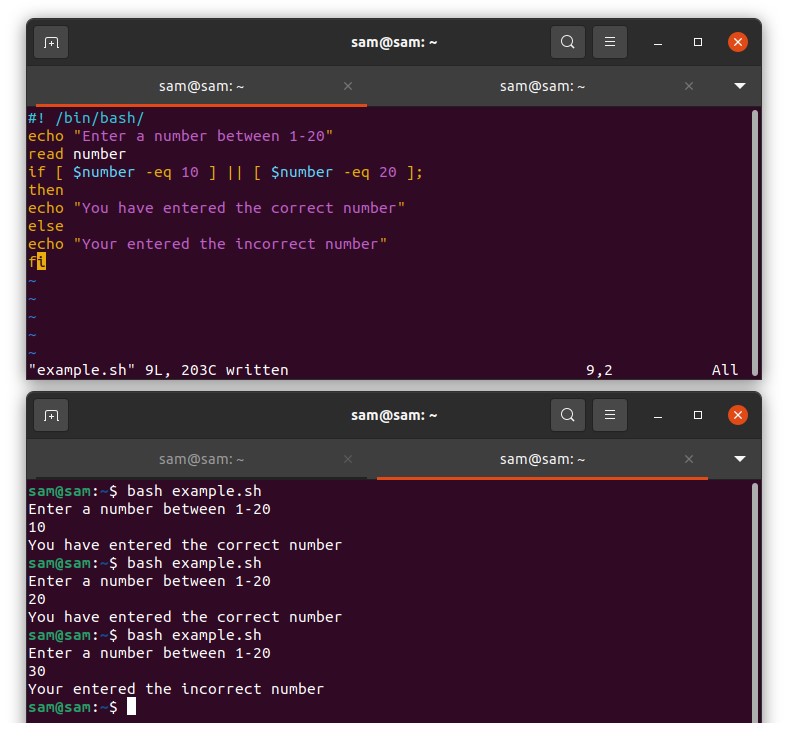Close the second tab in the bottom terminal
786x746 pixels.
click(689, 459)
